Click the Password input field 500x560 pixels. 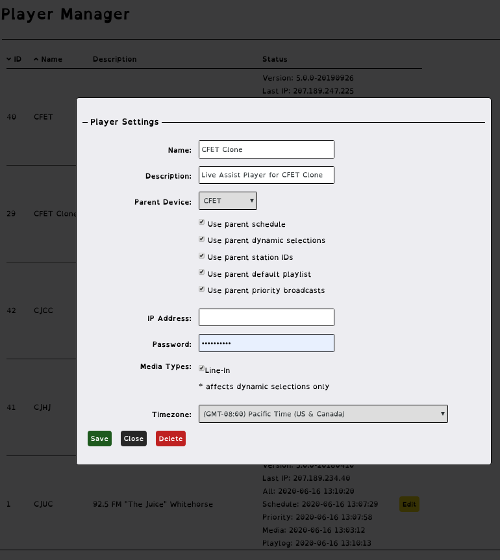click(267, 343)
